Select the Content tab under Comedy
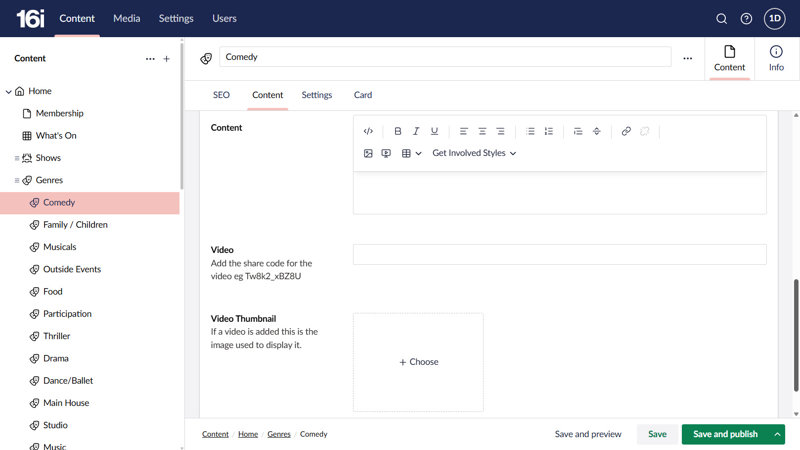This screenshot has width=800, height=450. pyautogui.click(x=267, y=95)
